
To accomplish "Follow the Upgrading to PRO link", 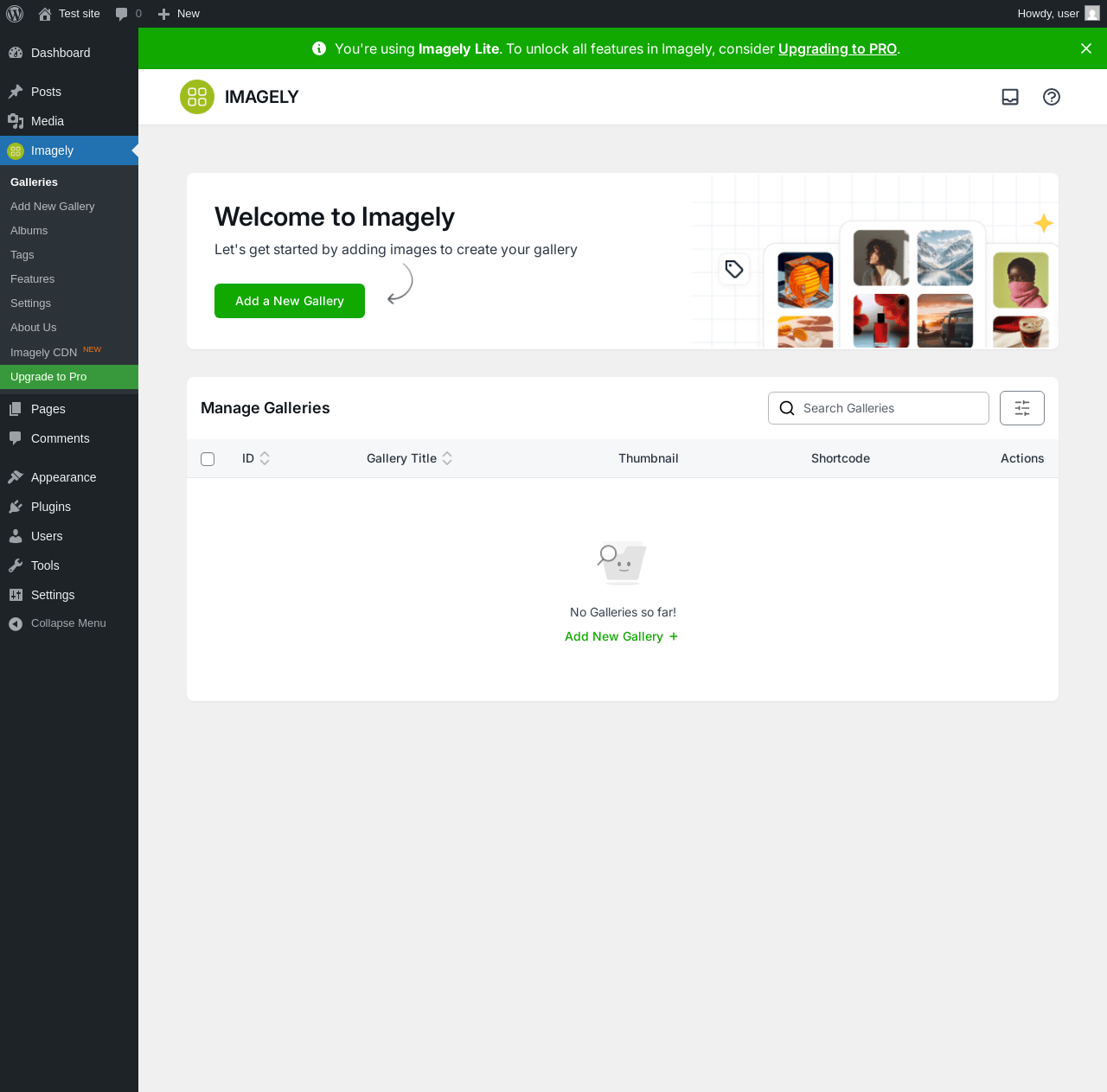I will (837, 48).
